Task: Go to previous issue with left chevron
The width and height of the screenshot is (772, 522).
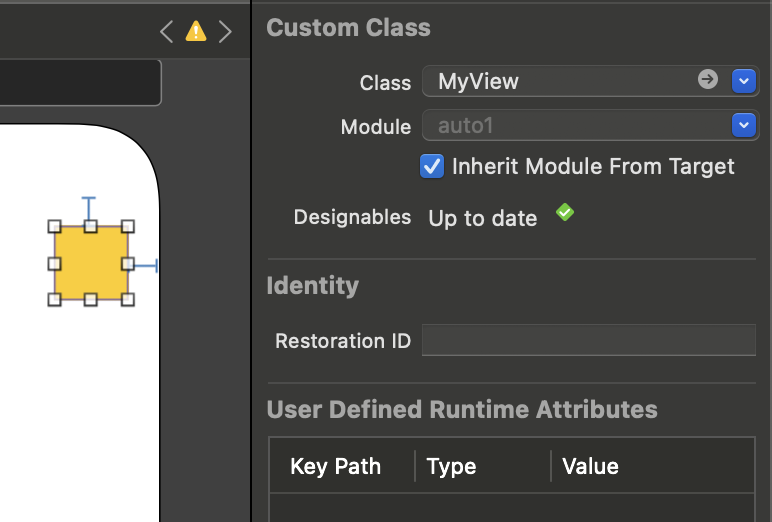Action: (x=167, y=31)
